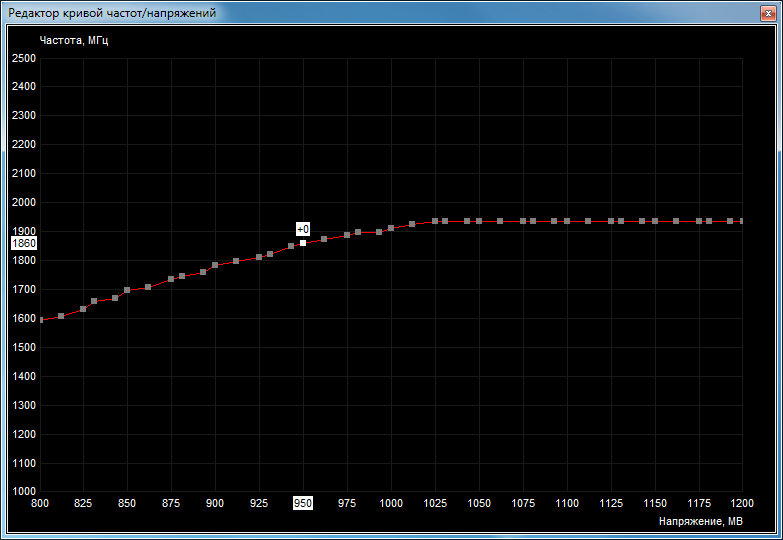Image resolution: width=783 pixels, height=540 pixels.
Task: Click the curve point at 900 mV
Action: point(215,265)
